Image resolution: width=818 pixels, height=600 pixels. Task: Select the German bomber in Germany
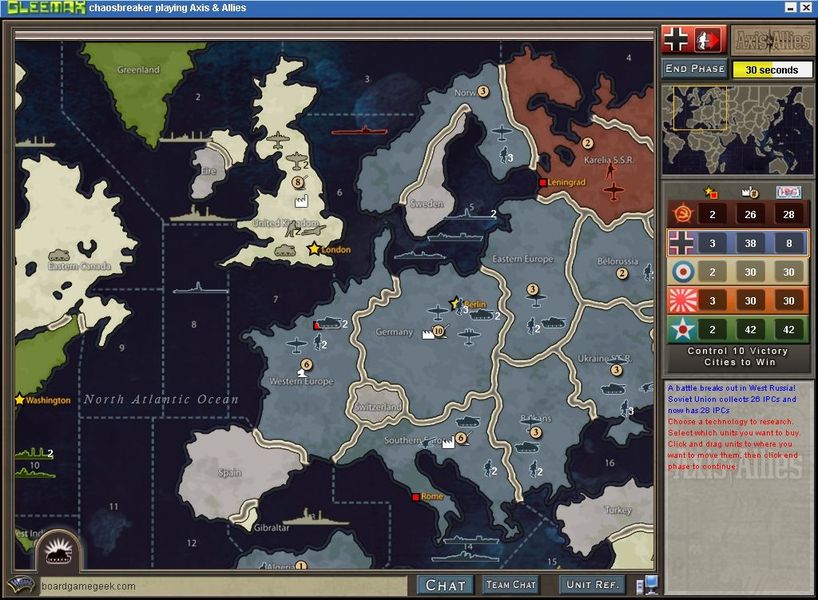[x=468, y=337]
